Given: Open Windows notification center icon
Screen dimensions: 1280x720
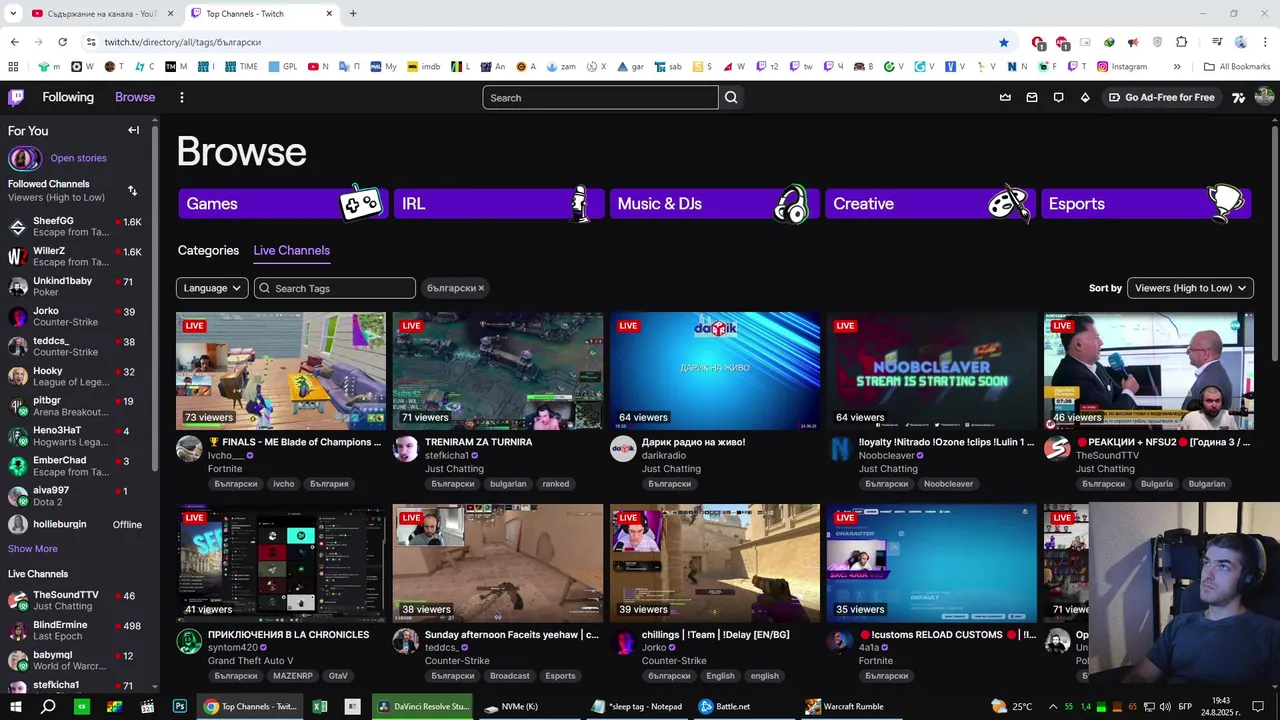Looking at the screenshot, I should pos(1258,706).
